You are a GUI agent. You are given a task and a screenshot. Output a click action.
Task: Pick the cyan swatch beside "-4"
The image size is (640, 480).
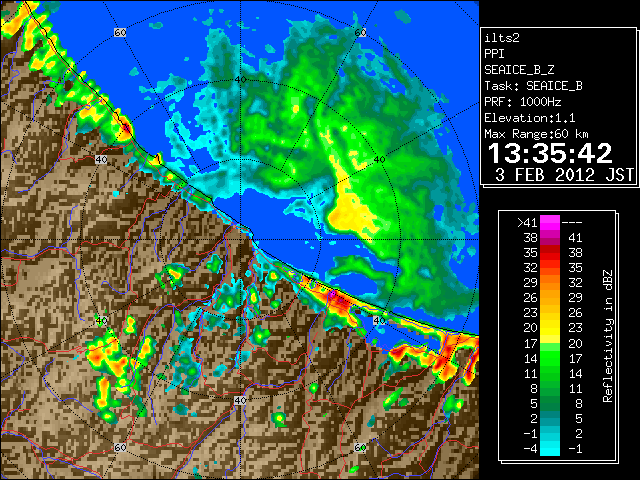tap(550, 448)
